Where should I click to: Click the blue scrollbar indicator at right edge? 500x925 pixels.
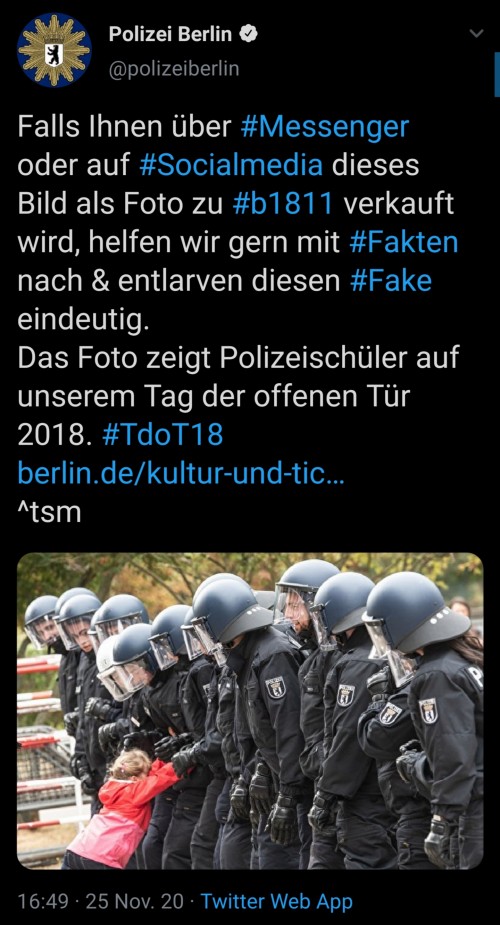[497, 75]
